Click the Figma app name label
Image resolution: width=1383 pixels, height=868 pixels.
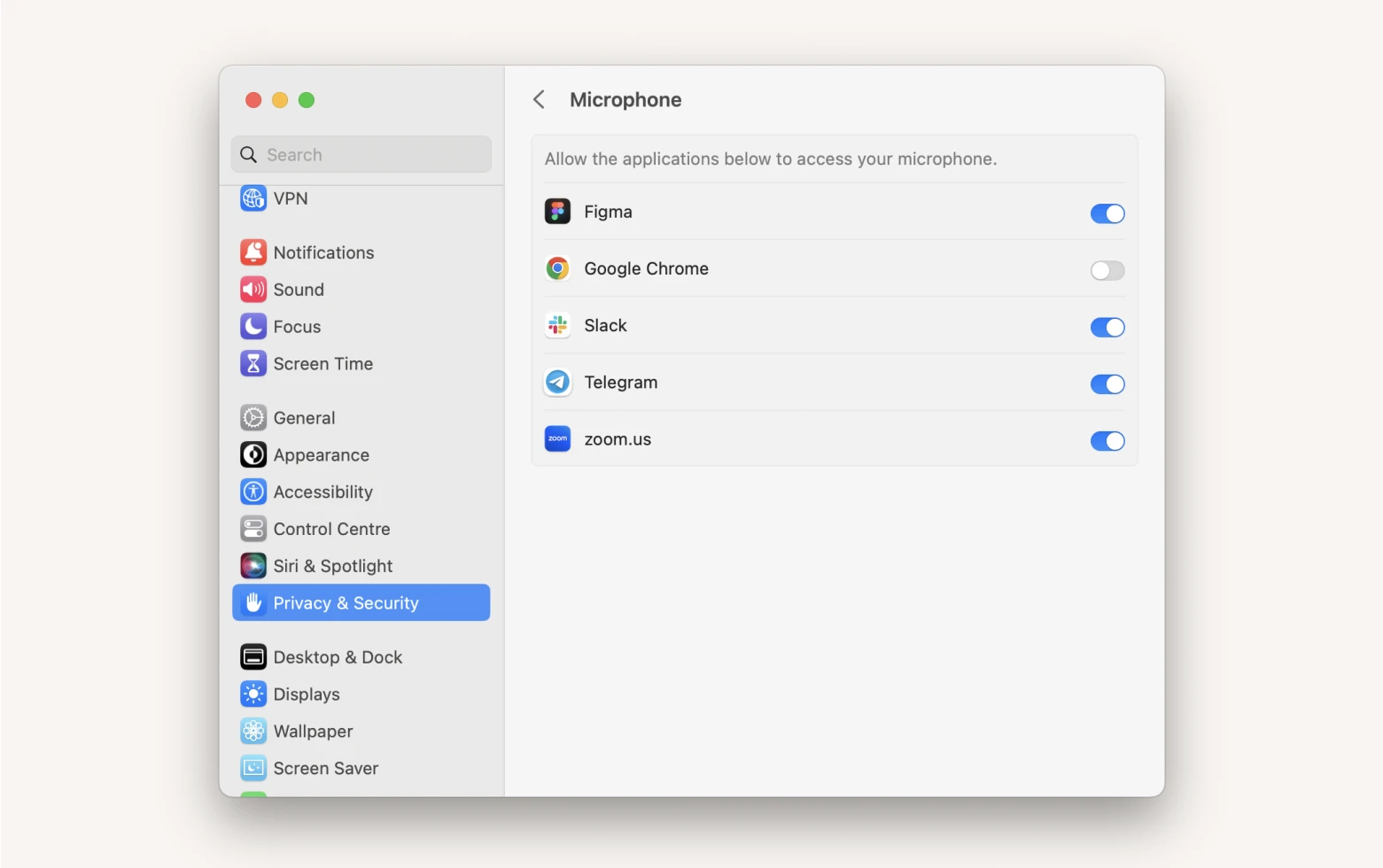pos(608,212)
